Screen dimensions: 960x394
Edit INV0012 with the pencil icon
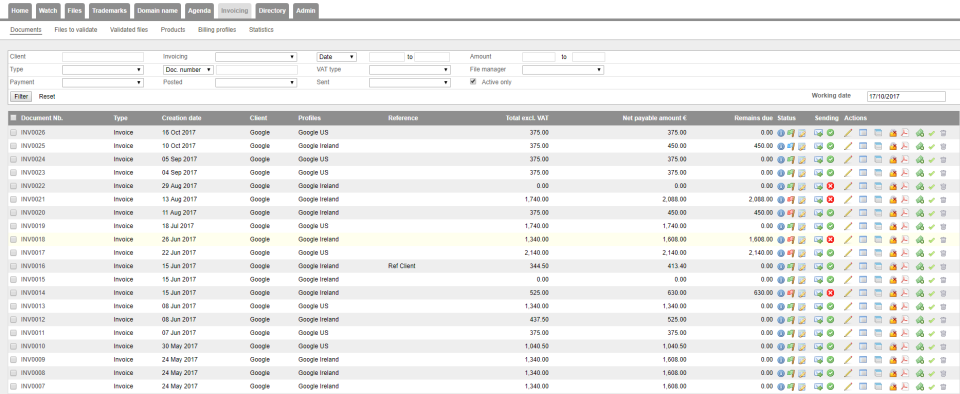tap(848, 319)
